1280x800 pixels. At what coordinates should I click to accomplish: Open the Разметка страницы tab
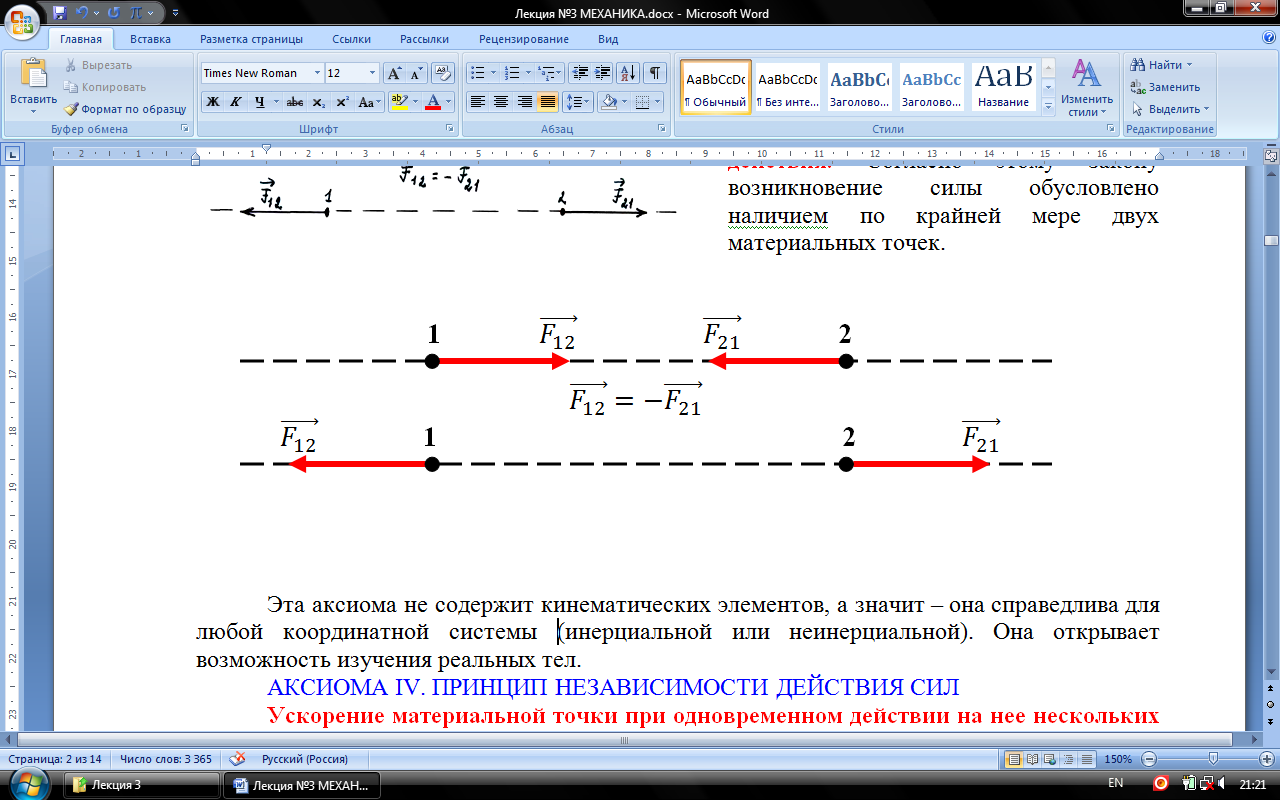pyautogui.click(x=251, y=39)
